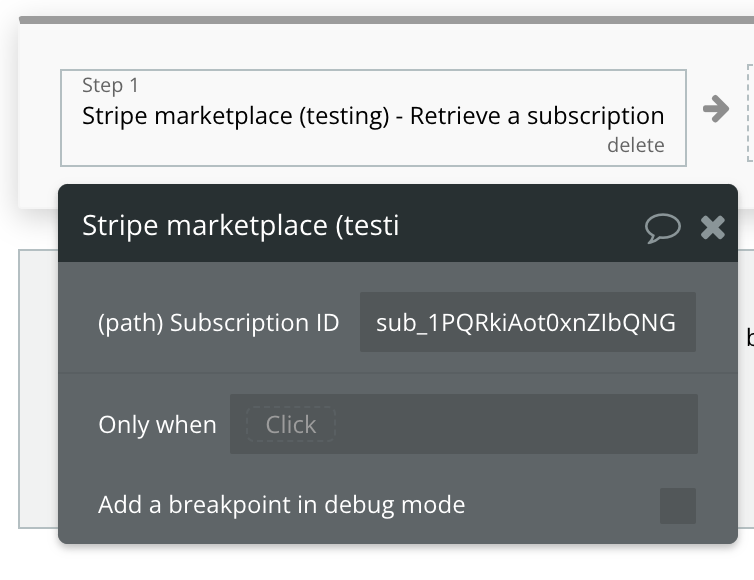Edit the Subscription ID value field

click(528, 322)
